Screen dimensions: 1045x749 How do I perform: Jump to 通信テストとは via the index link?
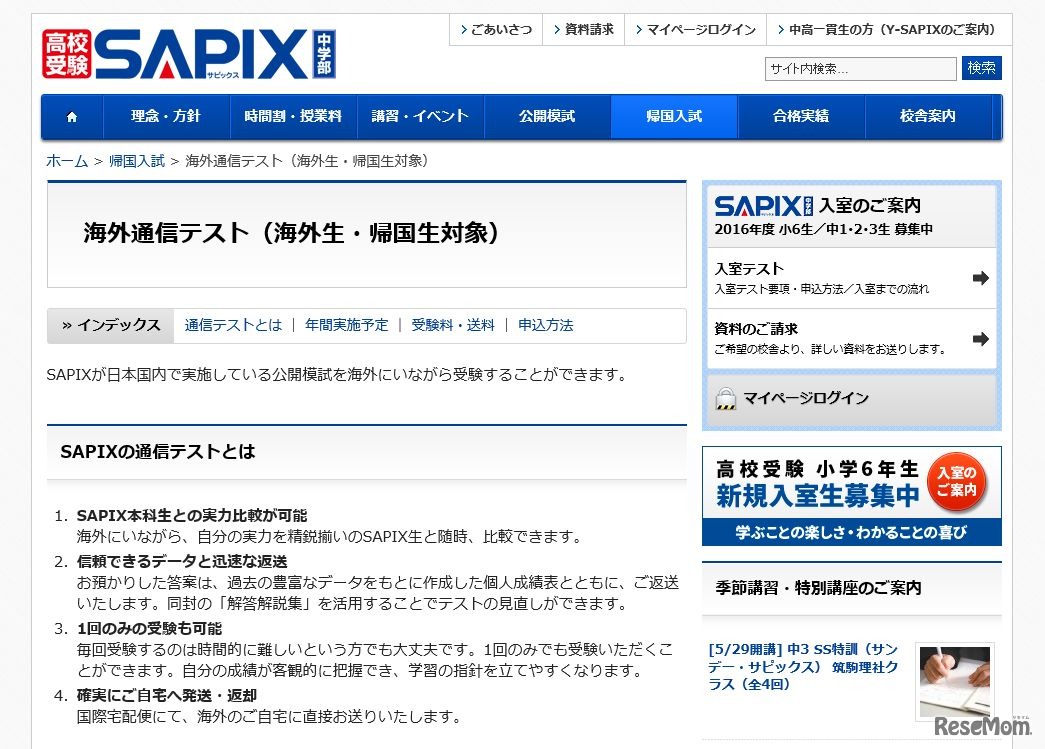[x=232, y=325]
